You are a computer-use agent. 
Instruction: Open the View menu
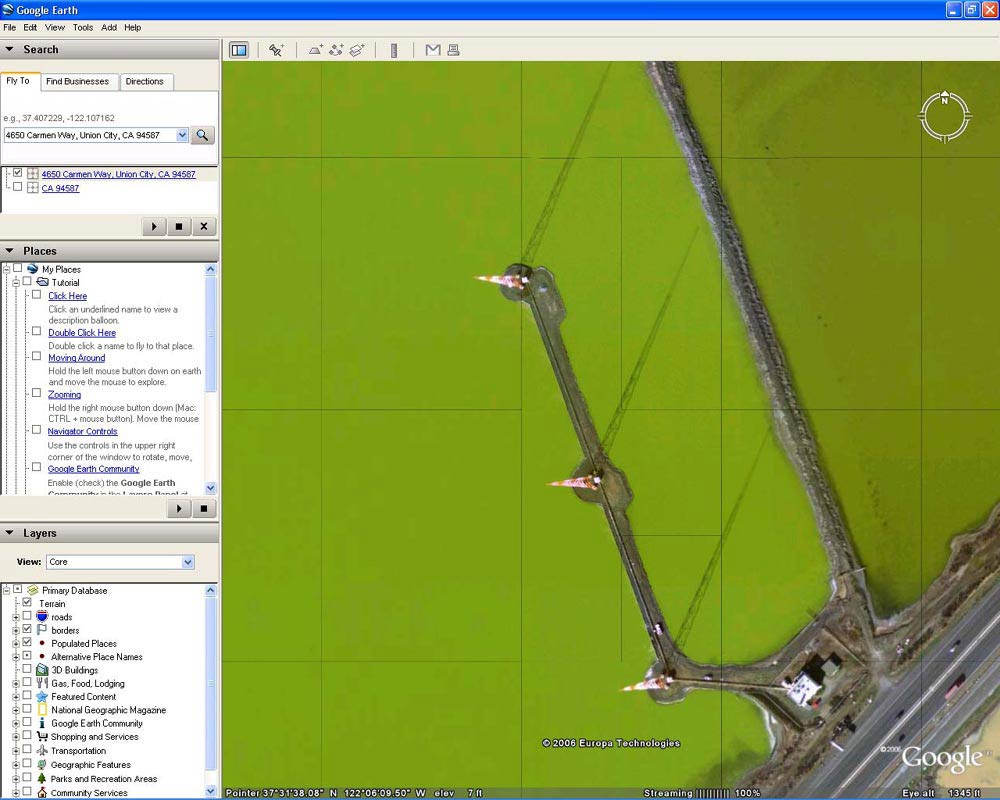(x=55, y=27)
